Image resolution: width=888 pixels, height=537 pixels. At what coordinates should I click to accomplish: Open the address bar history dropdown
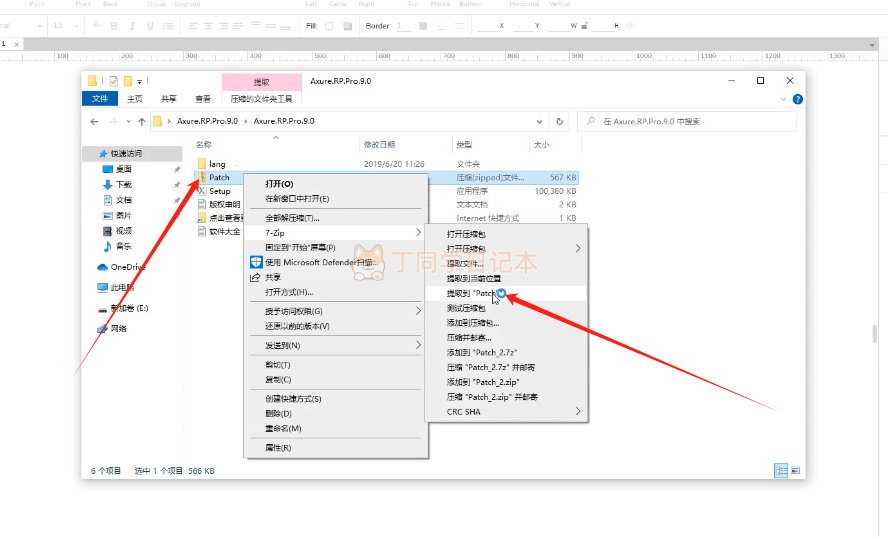pos(540,121)
